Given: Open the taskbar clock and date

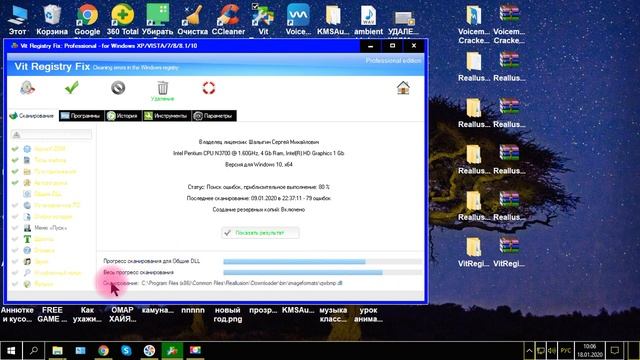Looking at the screenshot, I should 590,351.
